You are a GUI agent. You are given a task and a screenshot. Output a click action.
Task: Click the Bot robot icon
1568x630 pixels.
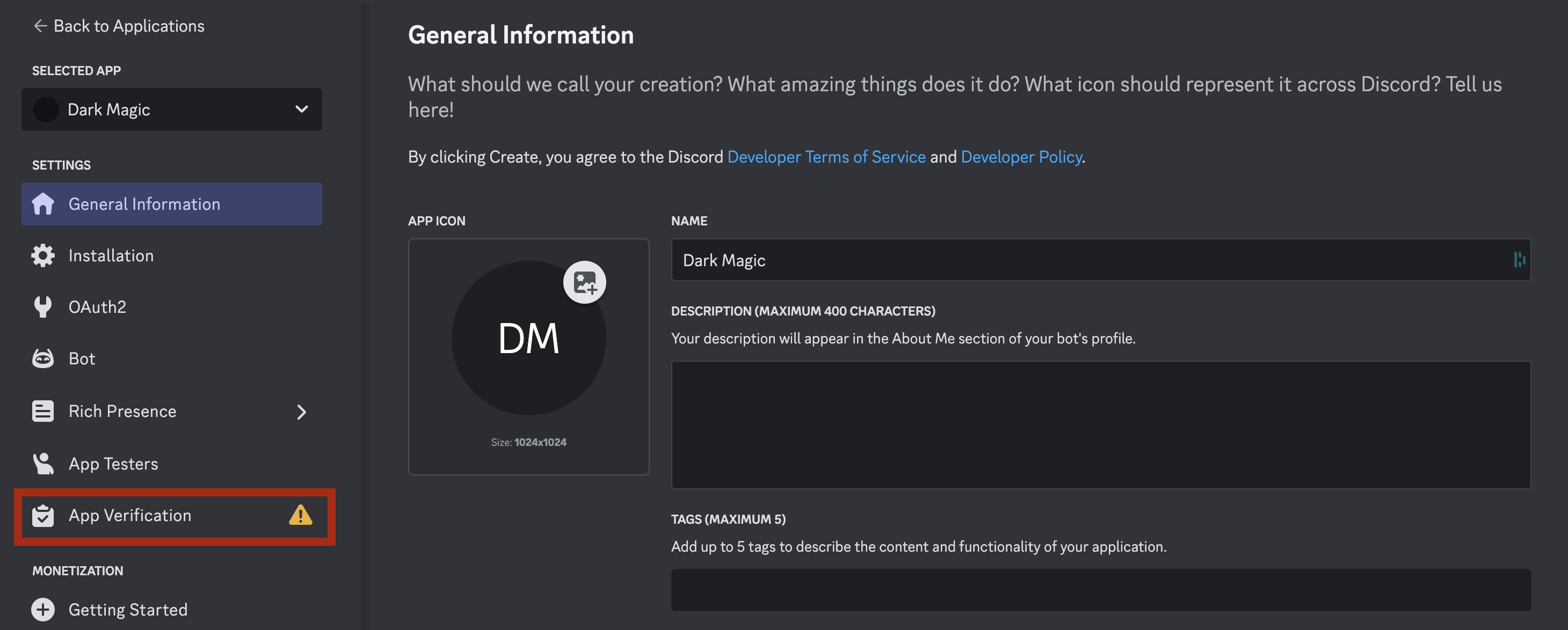tap(42, 359)
